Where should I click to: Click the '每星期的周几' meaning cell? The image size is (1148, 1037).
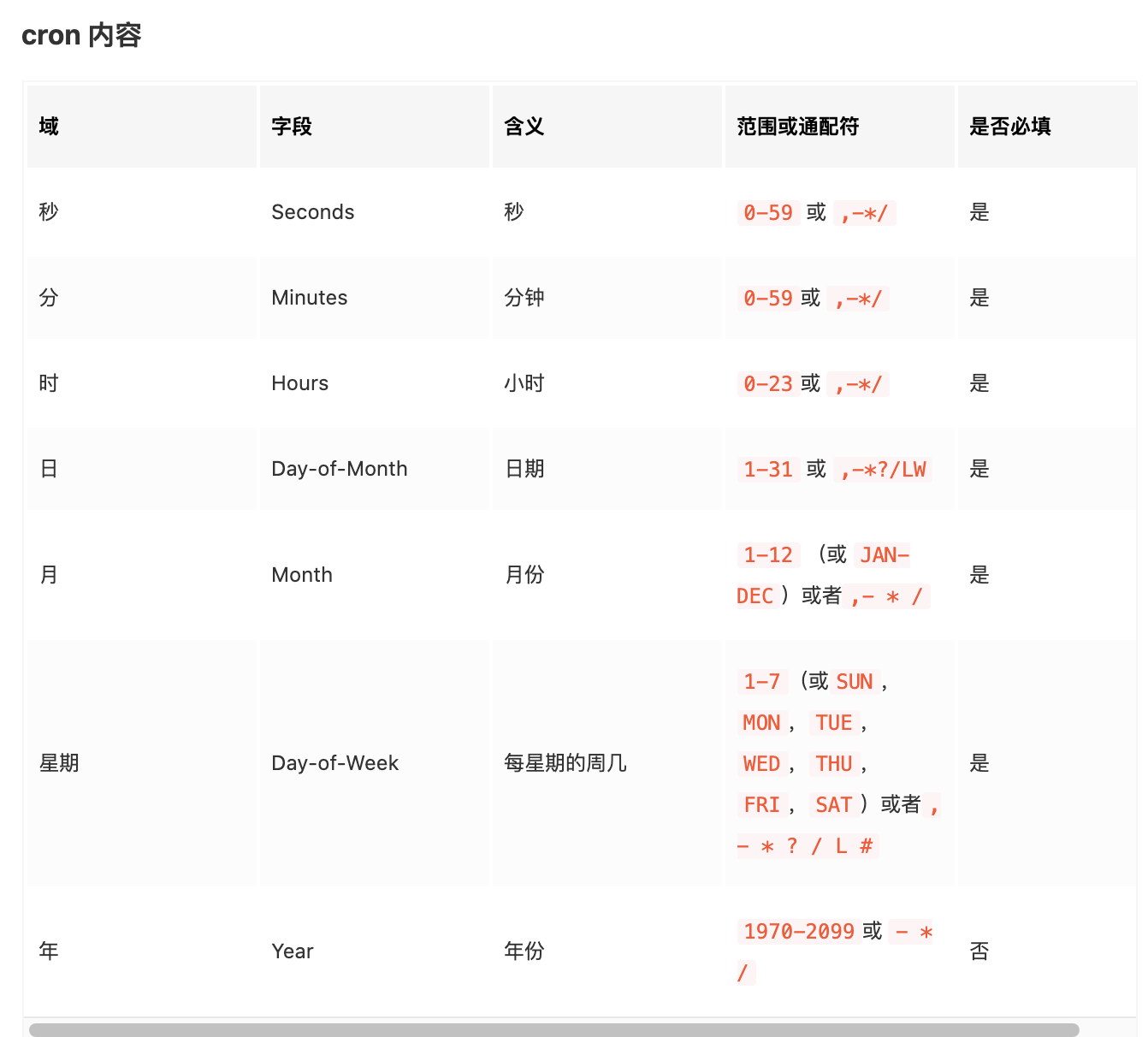coord(607,763)
